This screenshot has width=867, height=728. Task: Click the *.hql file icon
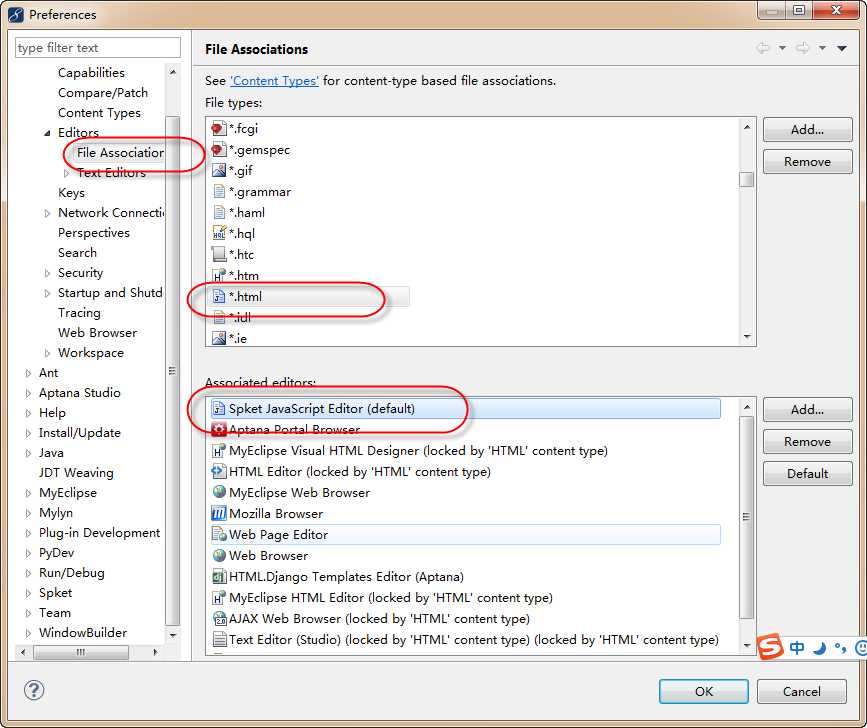coord(219,233)
